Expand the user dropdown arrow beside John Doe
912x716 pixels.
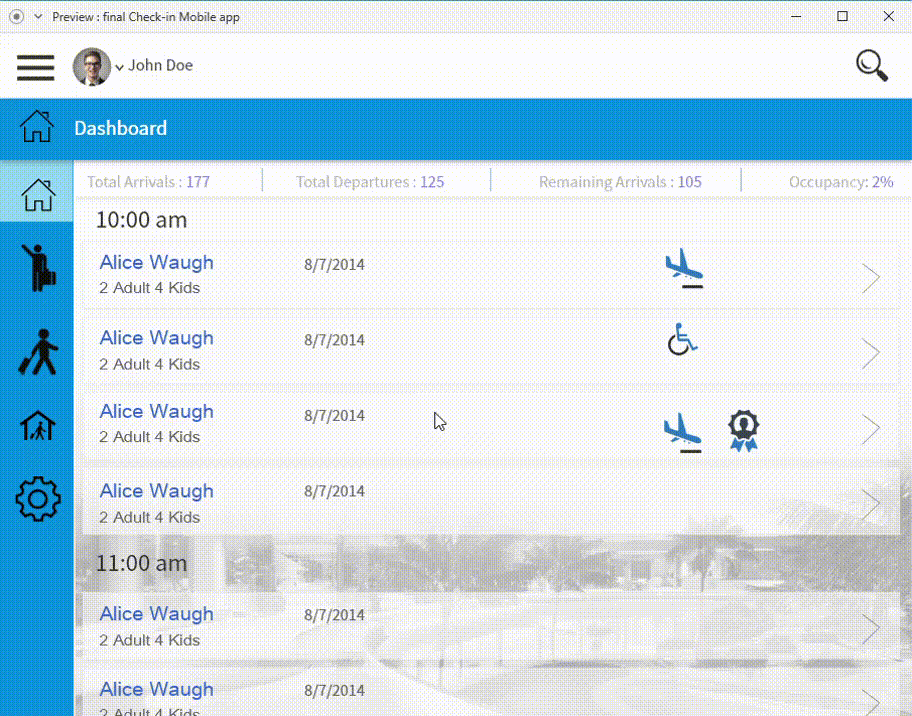point(120,68)
